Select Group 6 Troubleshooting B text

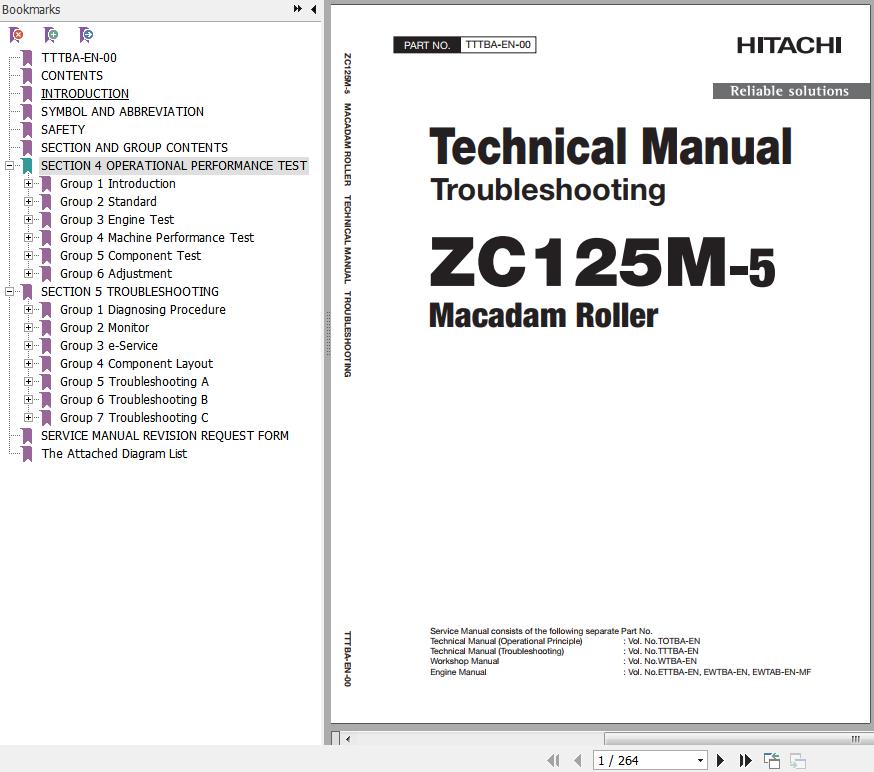(x=134, y=400)
